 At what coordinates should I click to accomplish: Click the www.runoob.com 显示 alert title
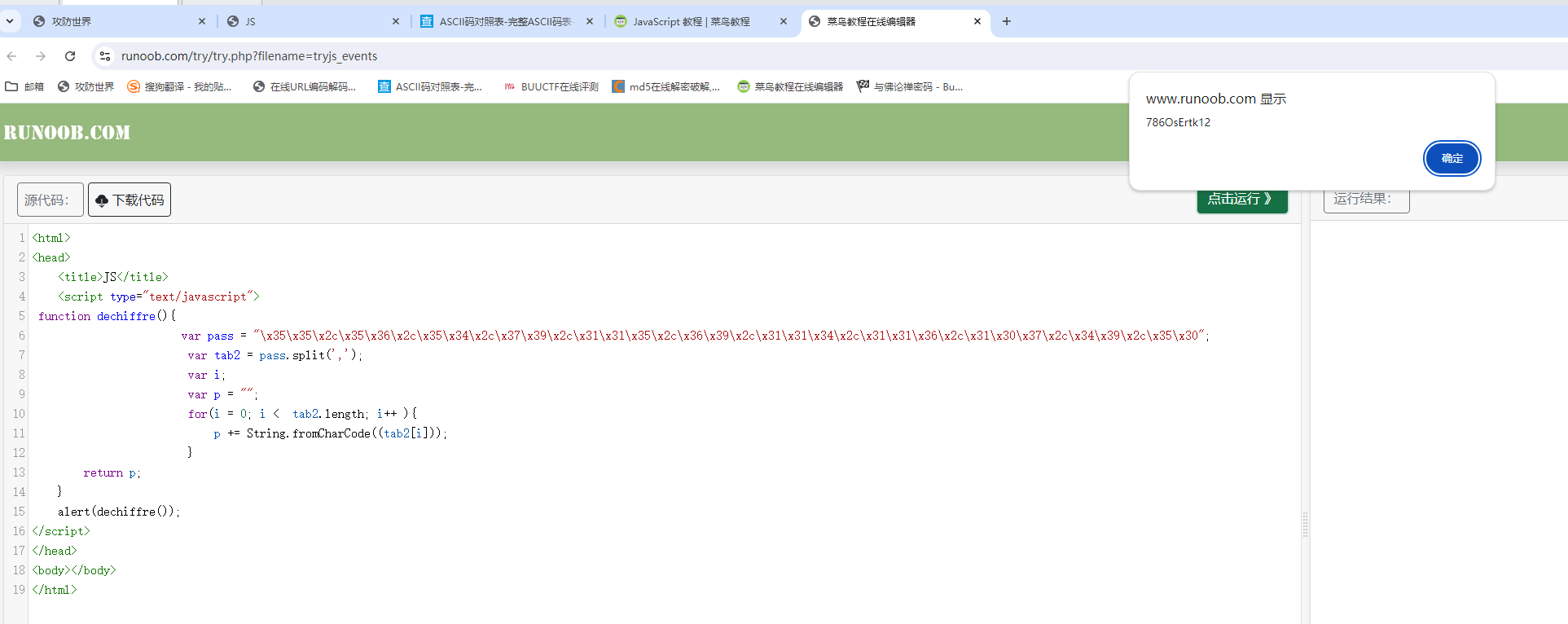tap(1216, 99)
